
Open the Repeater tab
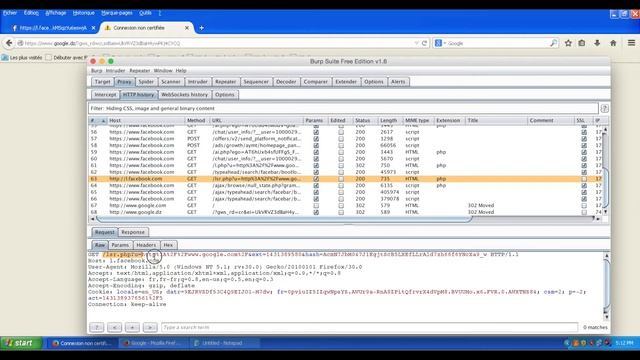coord(226,82)
